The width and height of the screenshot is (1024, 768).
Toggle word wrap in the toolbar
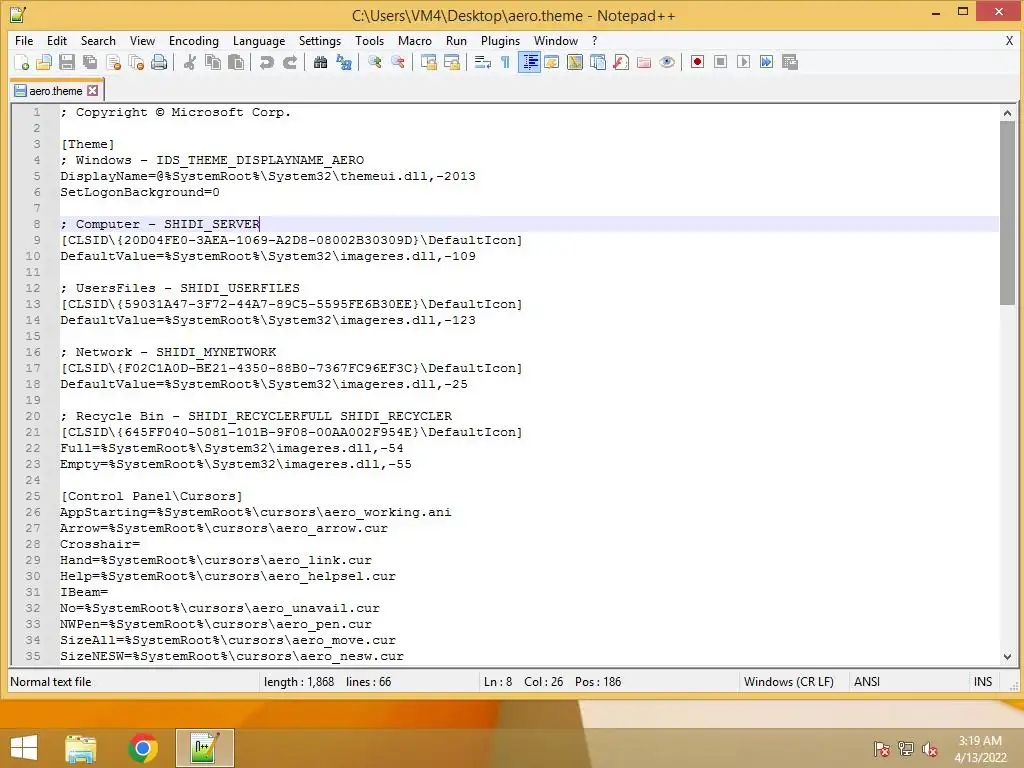tap(483, 62)
